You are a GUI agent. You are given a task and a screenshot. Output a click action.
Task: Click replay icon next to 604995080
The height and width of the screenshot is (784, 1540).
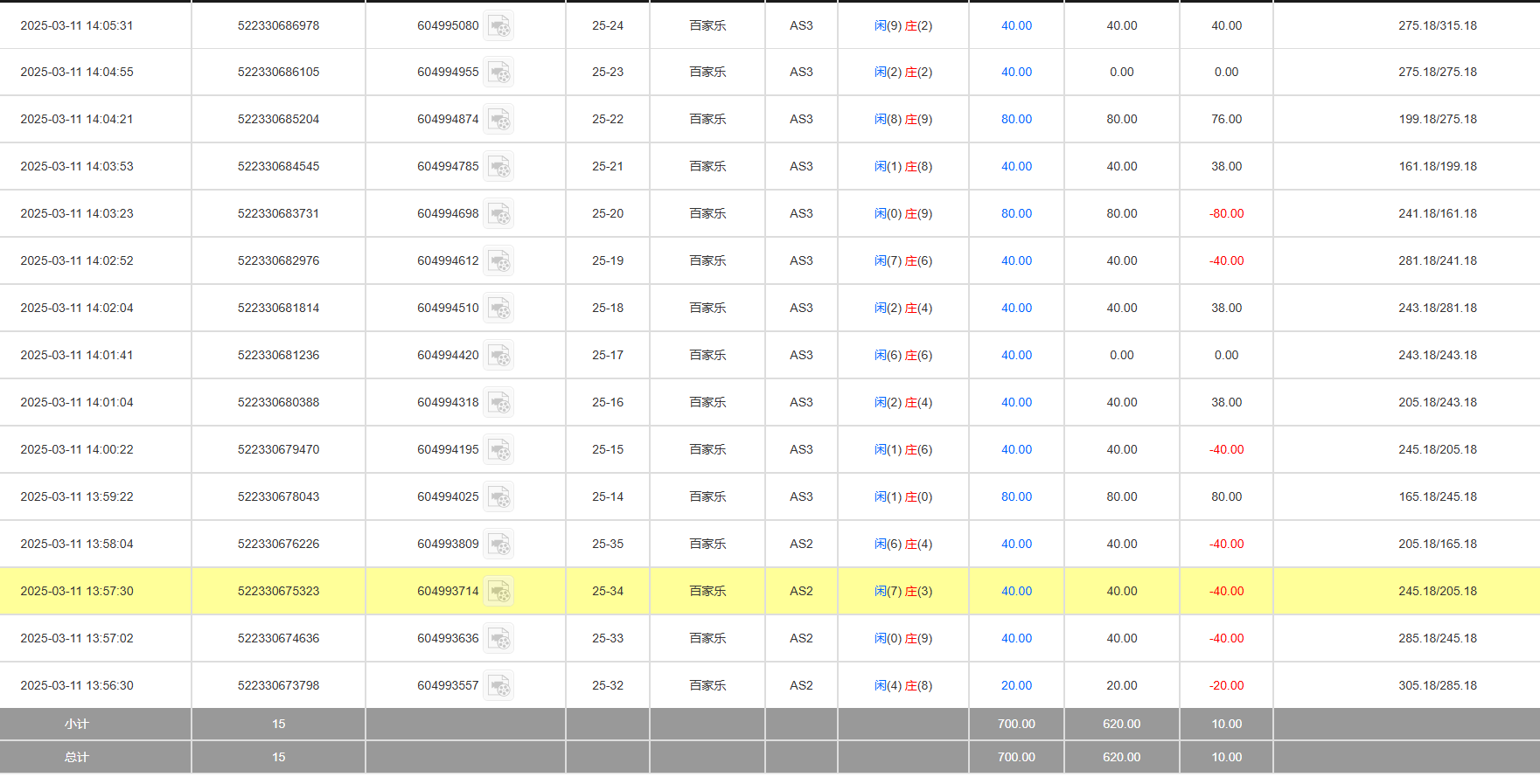tap(498, 26)
